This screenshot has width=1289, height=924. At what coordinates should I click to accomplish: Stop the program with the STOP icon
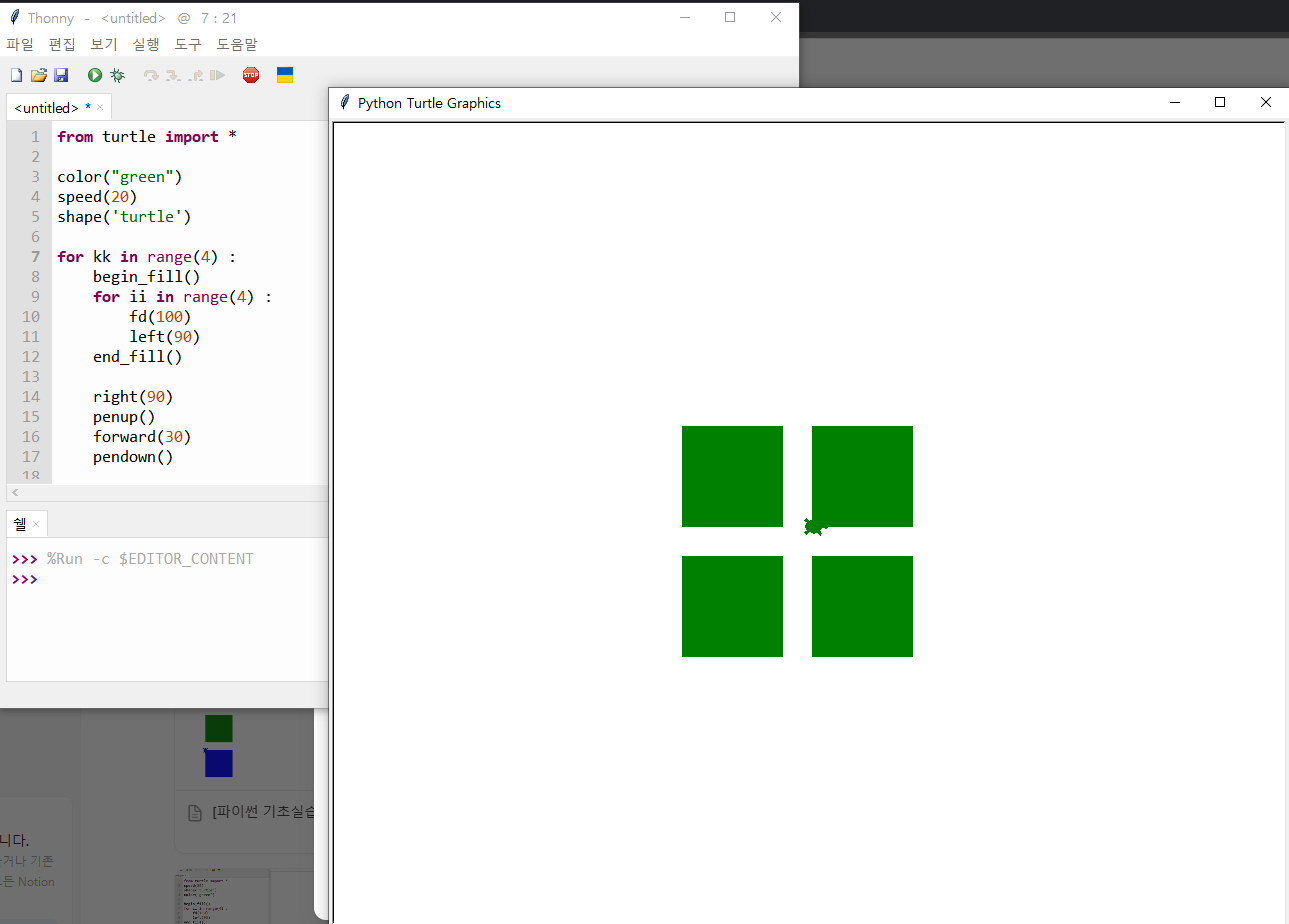(x=251, y=75)
